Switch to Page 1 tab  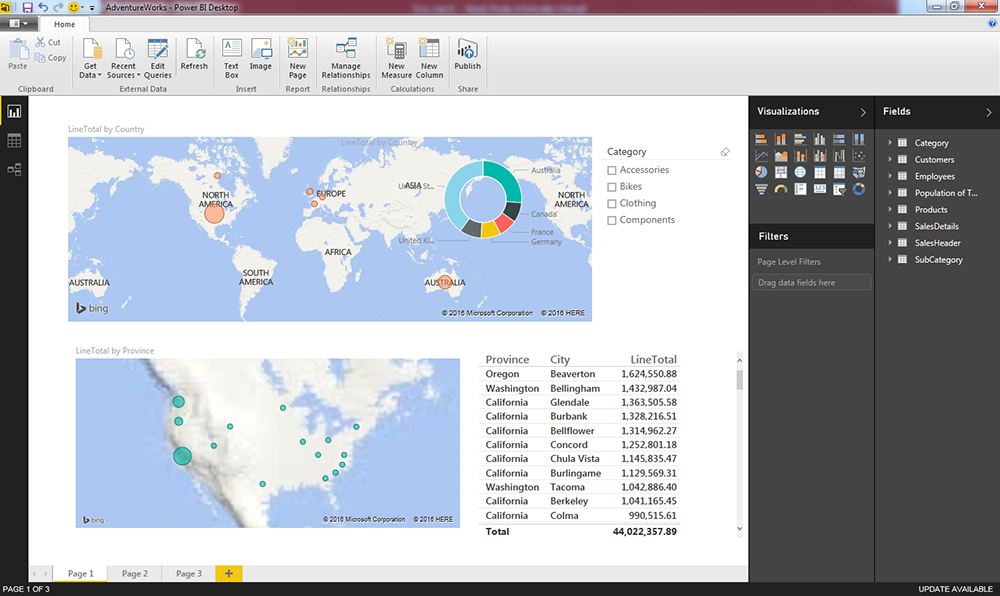81,574
